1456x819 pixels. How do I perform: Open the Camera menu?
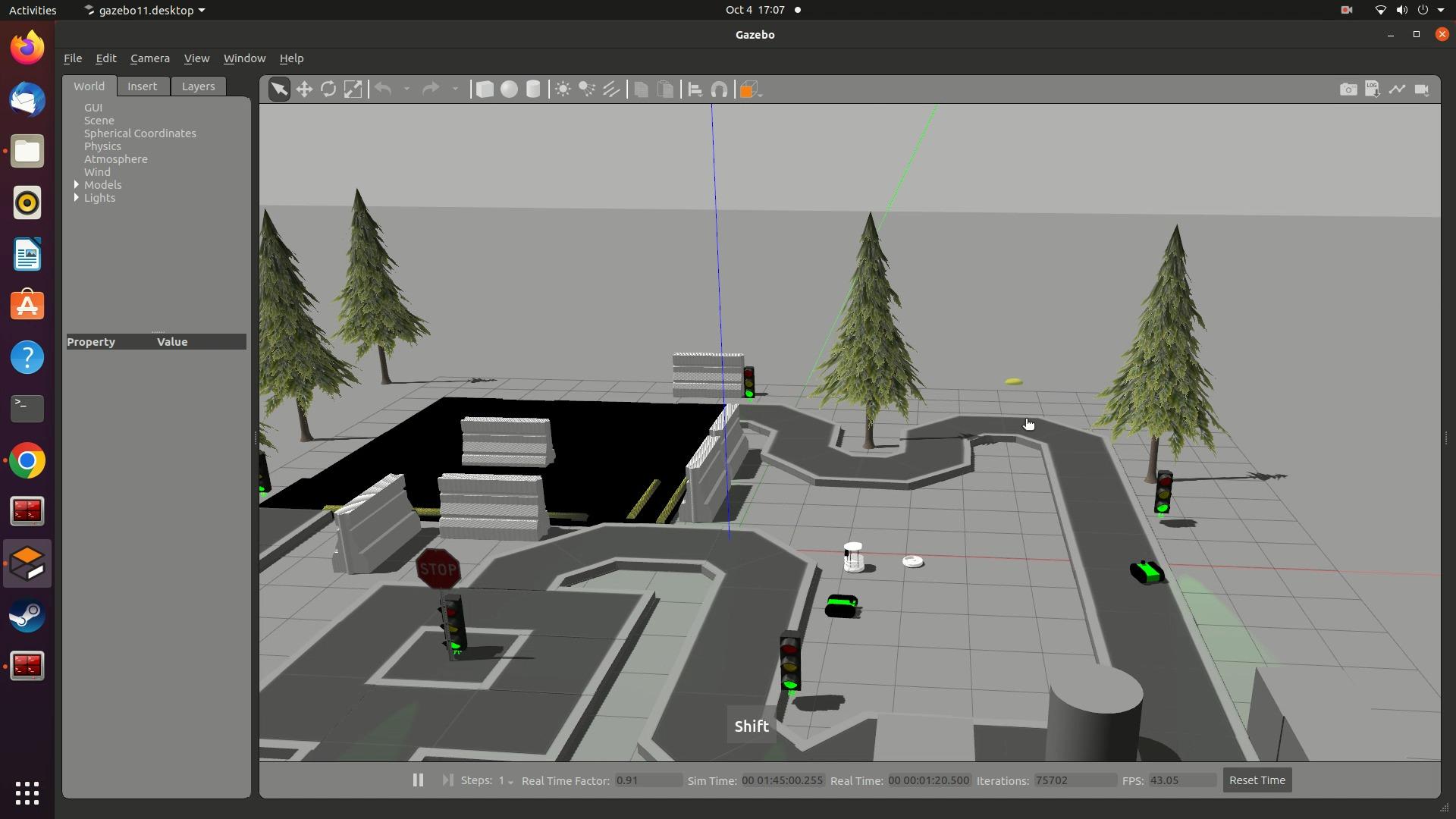coord(149,58)
